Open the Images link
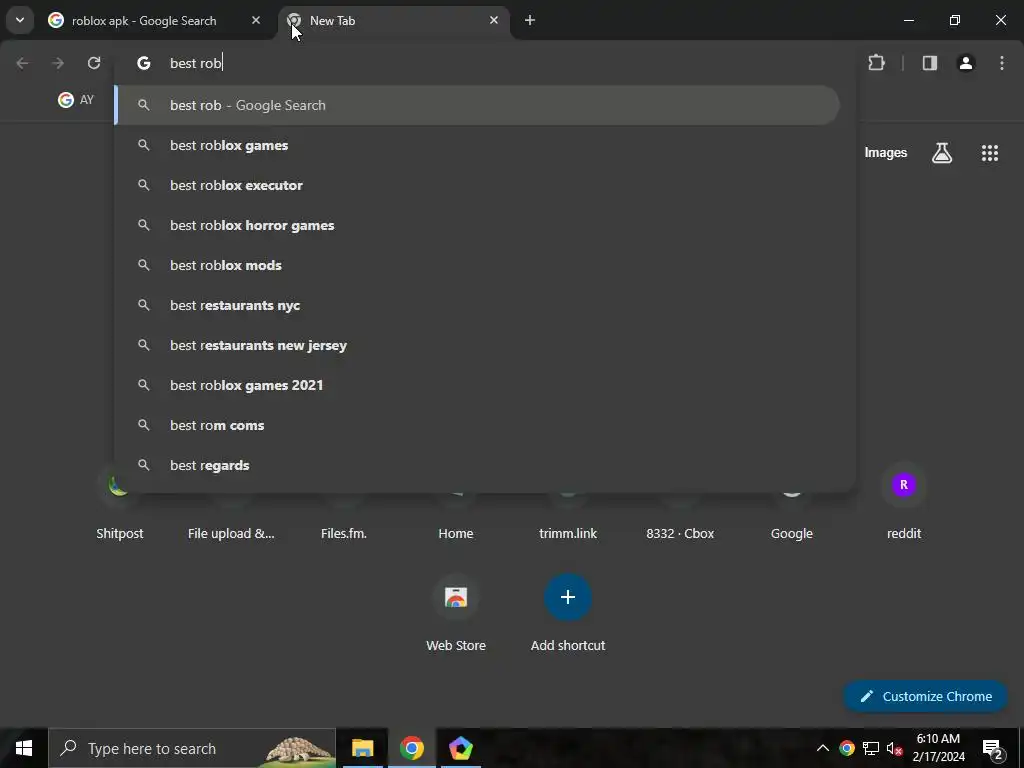The width and height of the screenshot is (1024, 768). (886, 153)
